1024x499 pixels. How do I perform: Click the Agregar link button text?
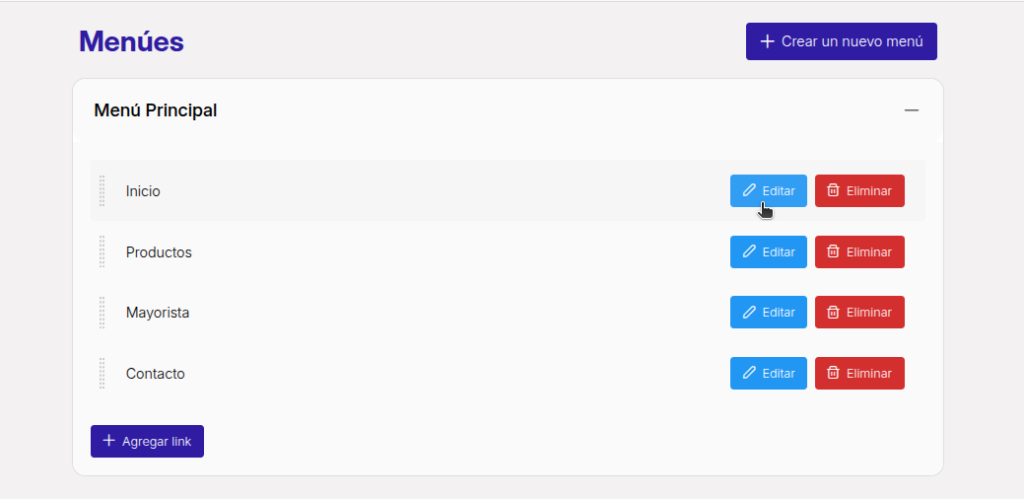pyautogui.click(x=157, y=442)
